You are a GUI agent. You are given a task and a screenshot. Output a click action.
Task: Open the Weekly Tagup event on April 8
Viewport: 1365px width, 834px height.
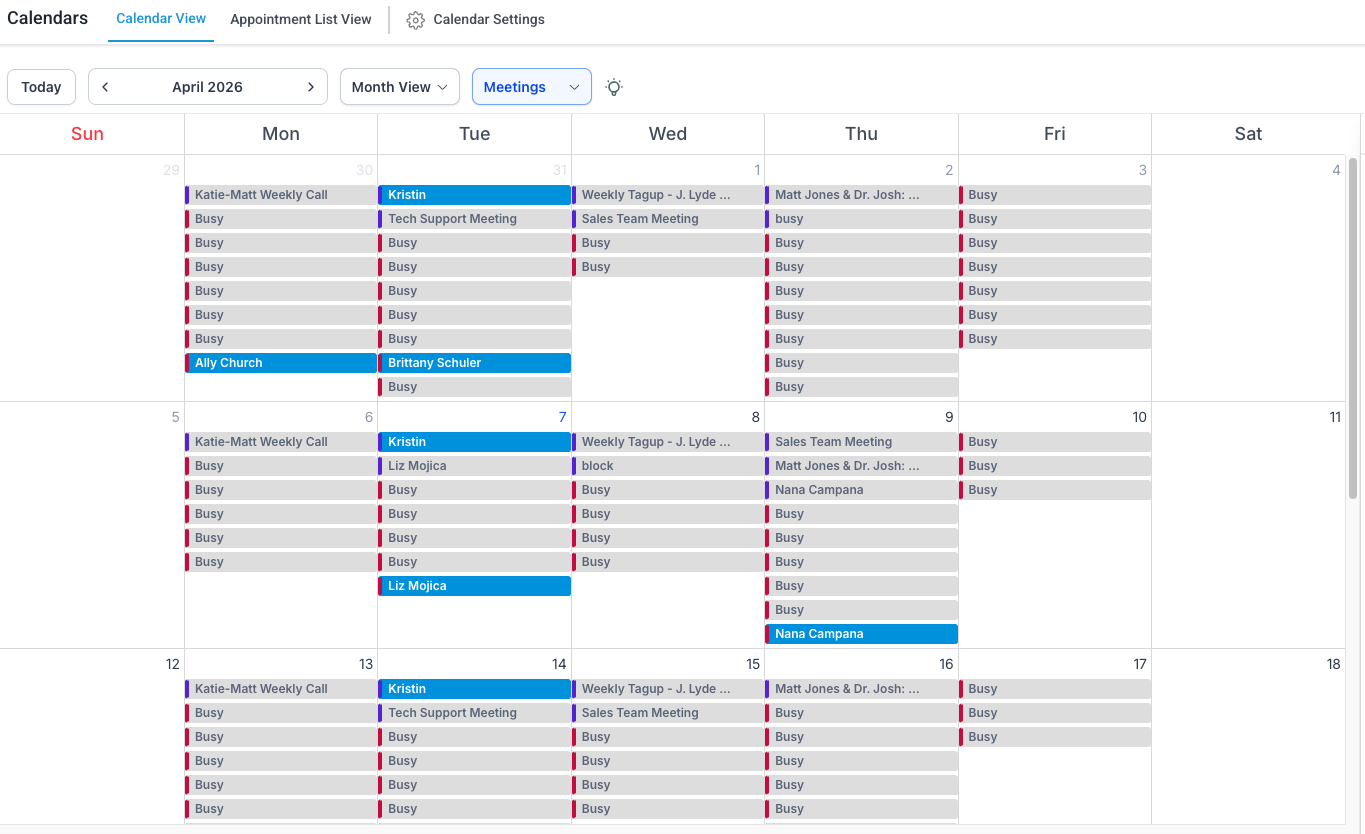point(667,441)
